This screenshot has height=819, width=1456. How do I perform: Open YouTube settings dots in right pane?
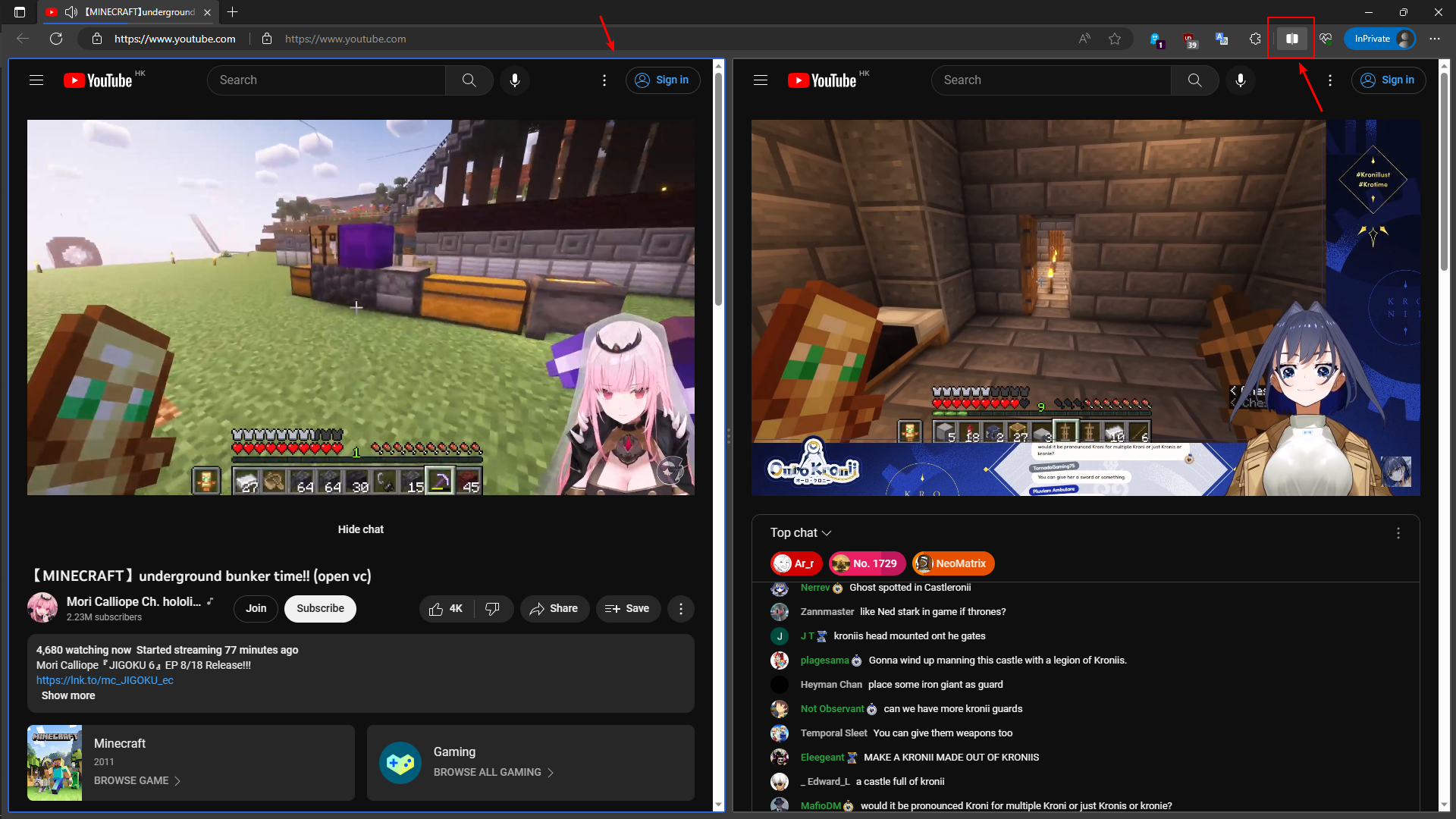[x=1330, y=80]
